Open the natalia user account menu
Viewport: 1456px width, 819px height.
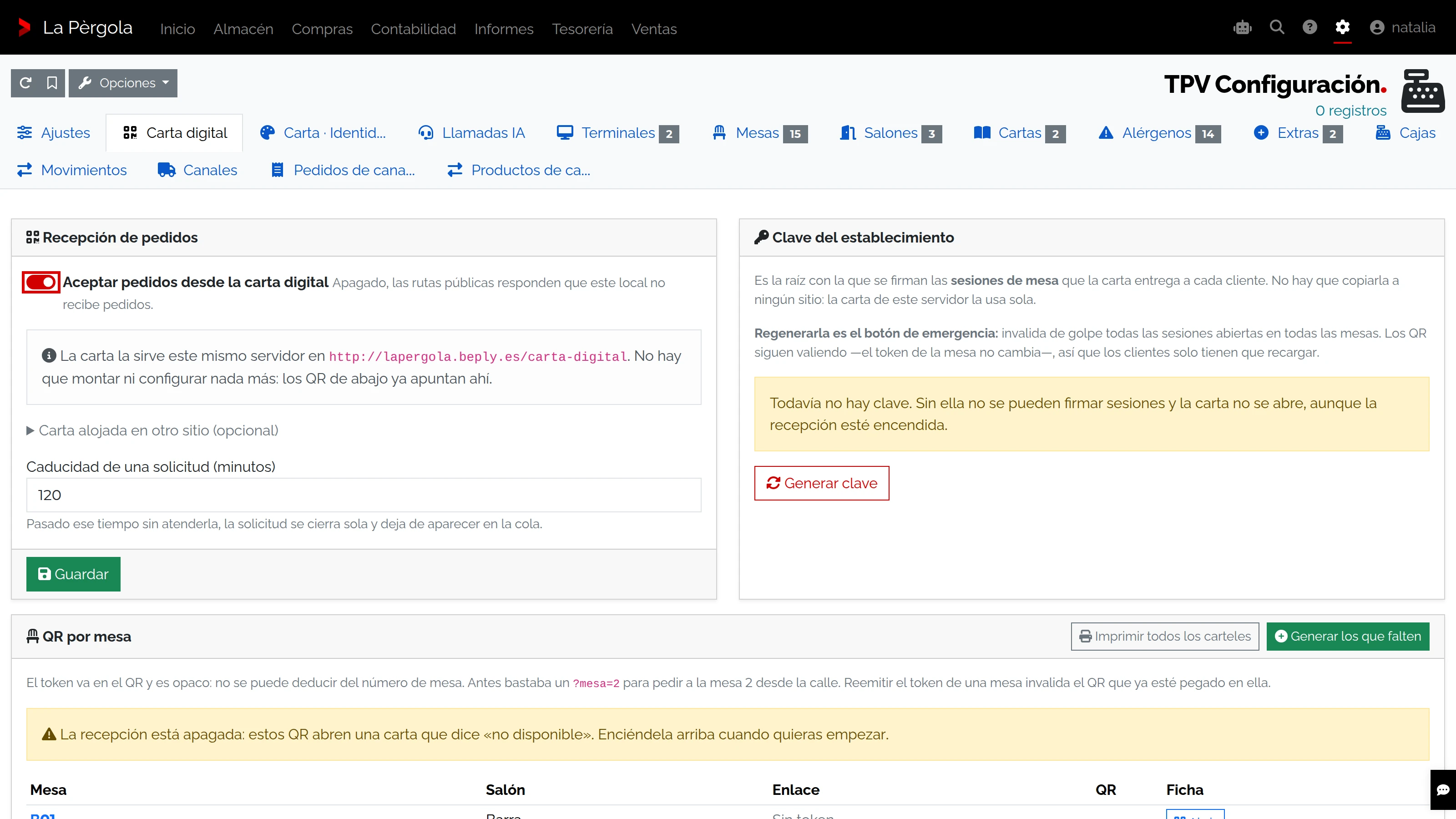[x=1402, y=27]
